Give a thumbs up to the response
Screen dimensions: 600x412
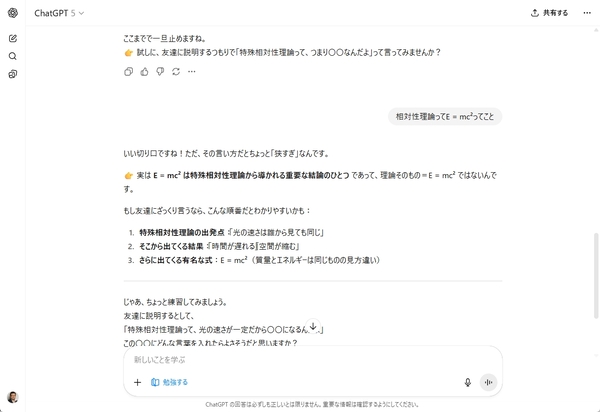pos(144,72)
